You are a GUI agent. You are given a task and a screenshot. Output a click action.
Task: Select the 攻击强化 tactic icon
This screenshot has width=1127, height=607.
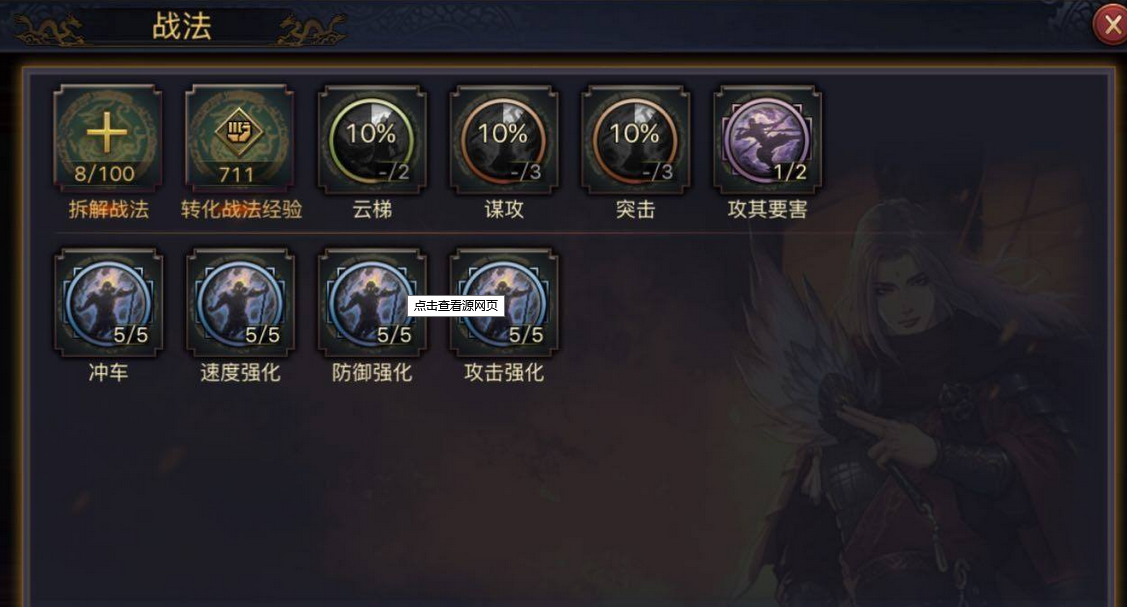click(503, 302)
